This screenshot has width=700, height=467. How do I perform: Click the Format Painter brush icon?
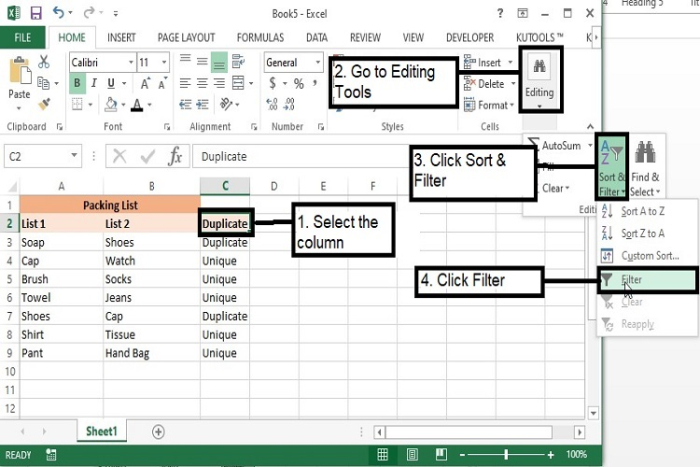(x=44, y=104)
